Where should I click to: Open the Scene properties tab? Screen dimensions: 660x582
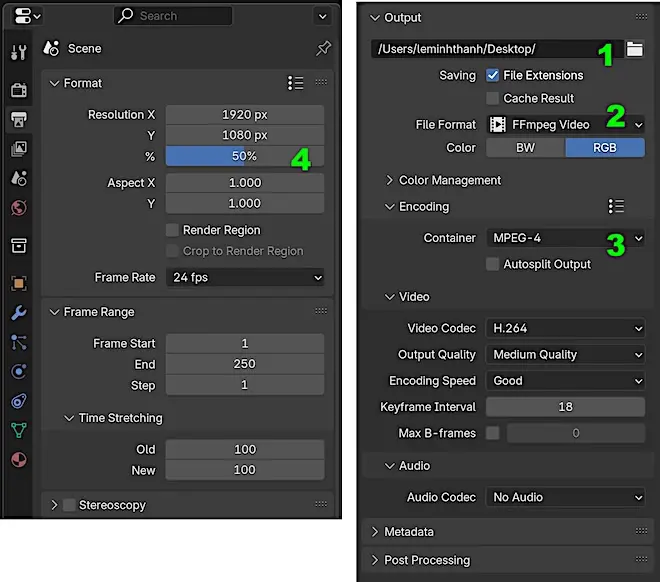19,178
